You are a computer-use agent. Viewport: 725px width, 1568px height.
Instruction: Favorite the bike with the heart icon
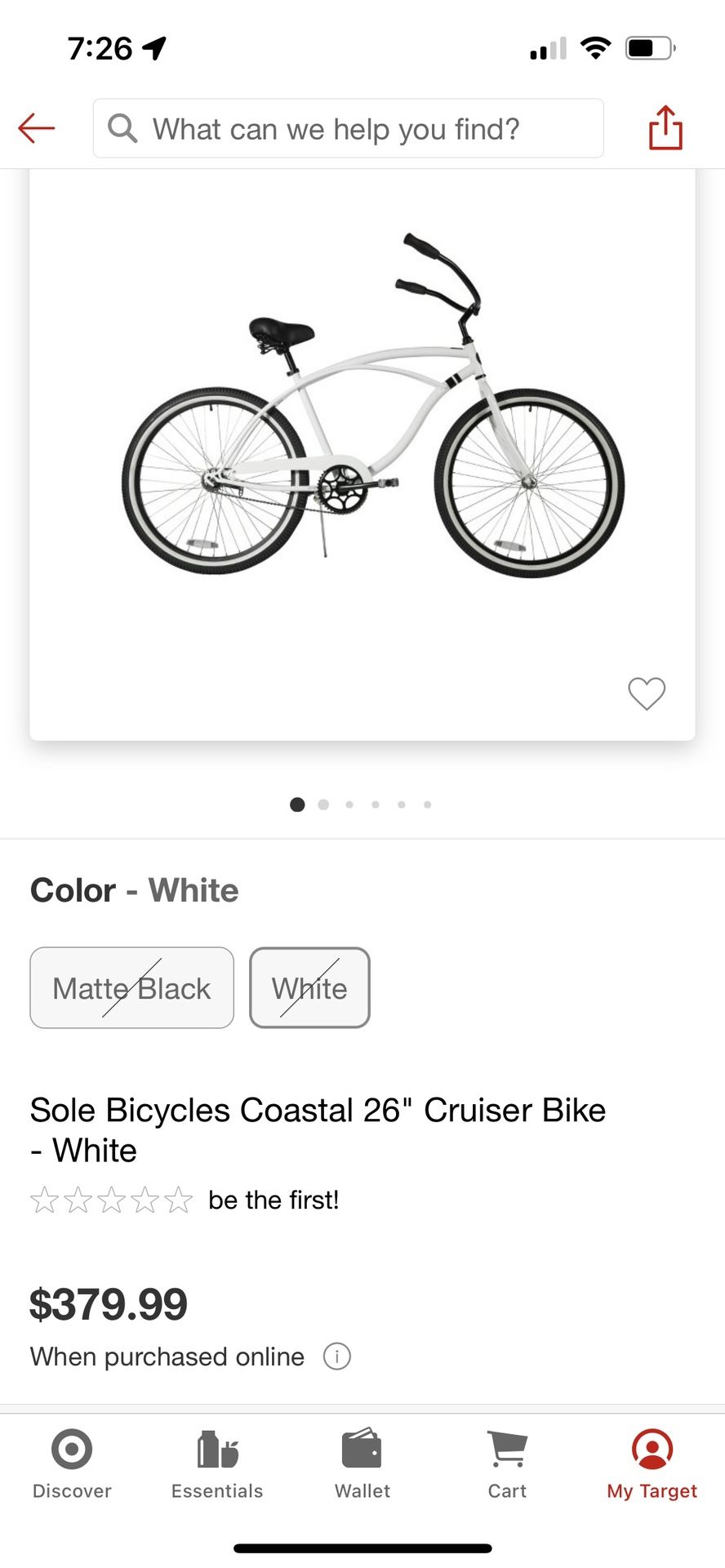[x=647, y=694]
